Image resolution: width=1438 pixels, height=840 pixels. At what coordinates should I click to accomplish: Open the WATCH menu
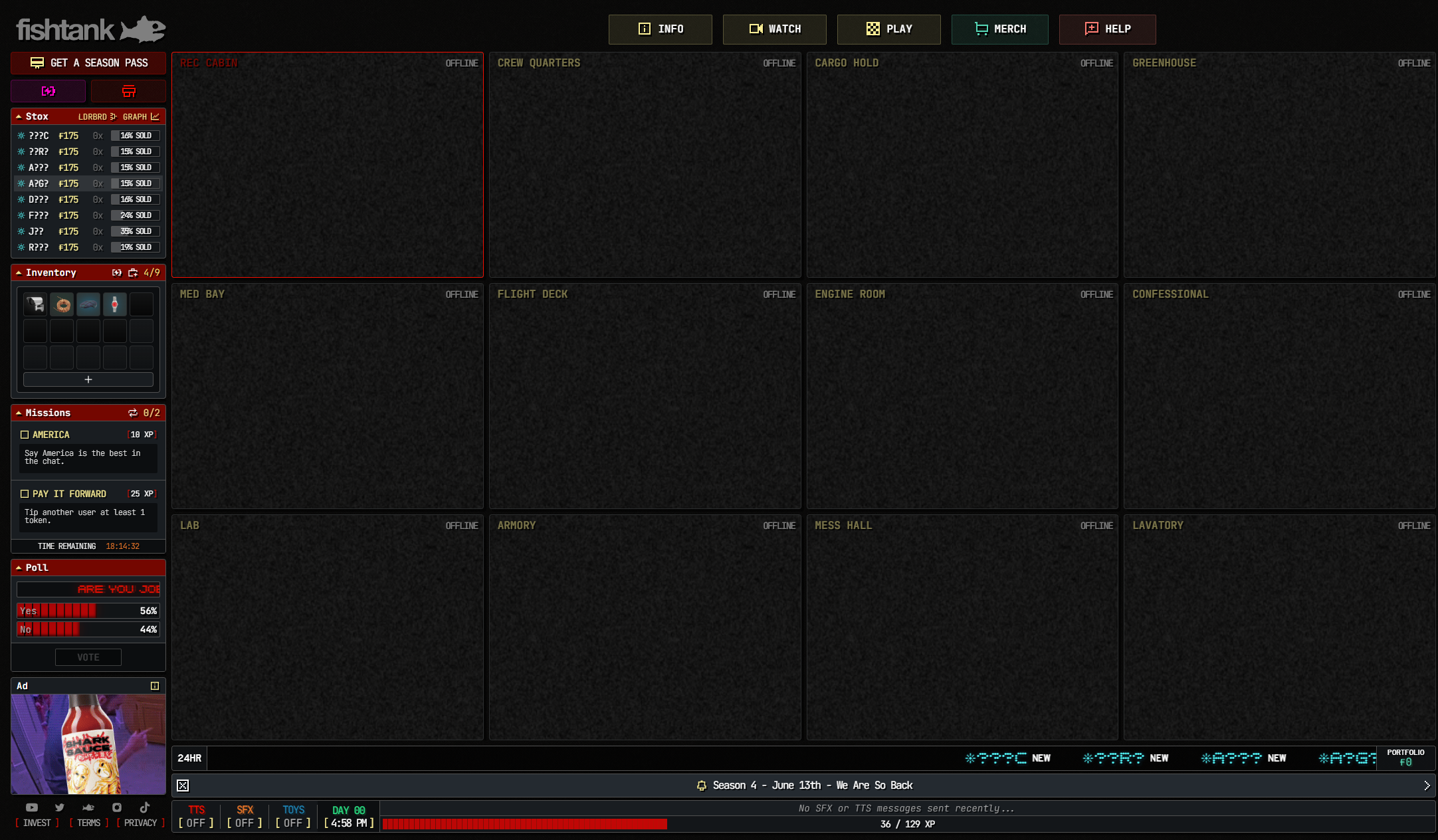[x=775, y=29]
